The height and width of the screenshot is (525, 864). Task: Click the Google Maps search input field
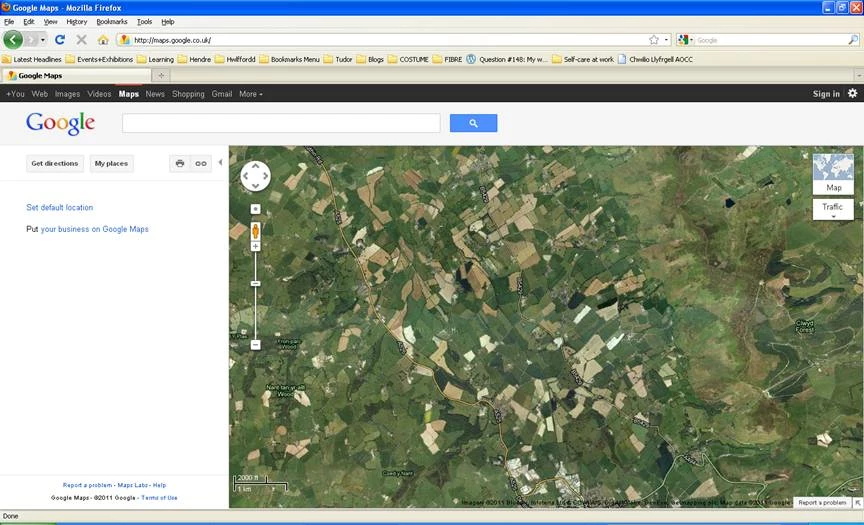[281, 123]
